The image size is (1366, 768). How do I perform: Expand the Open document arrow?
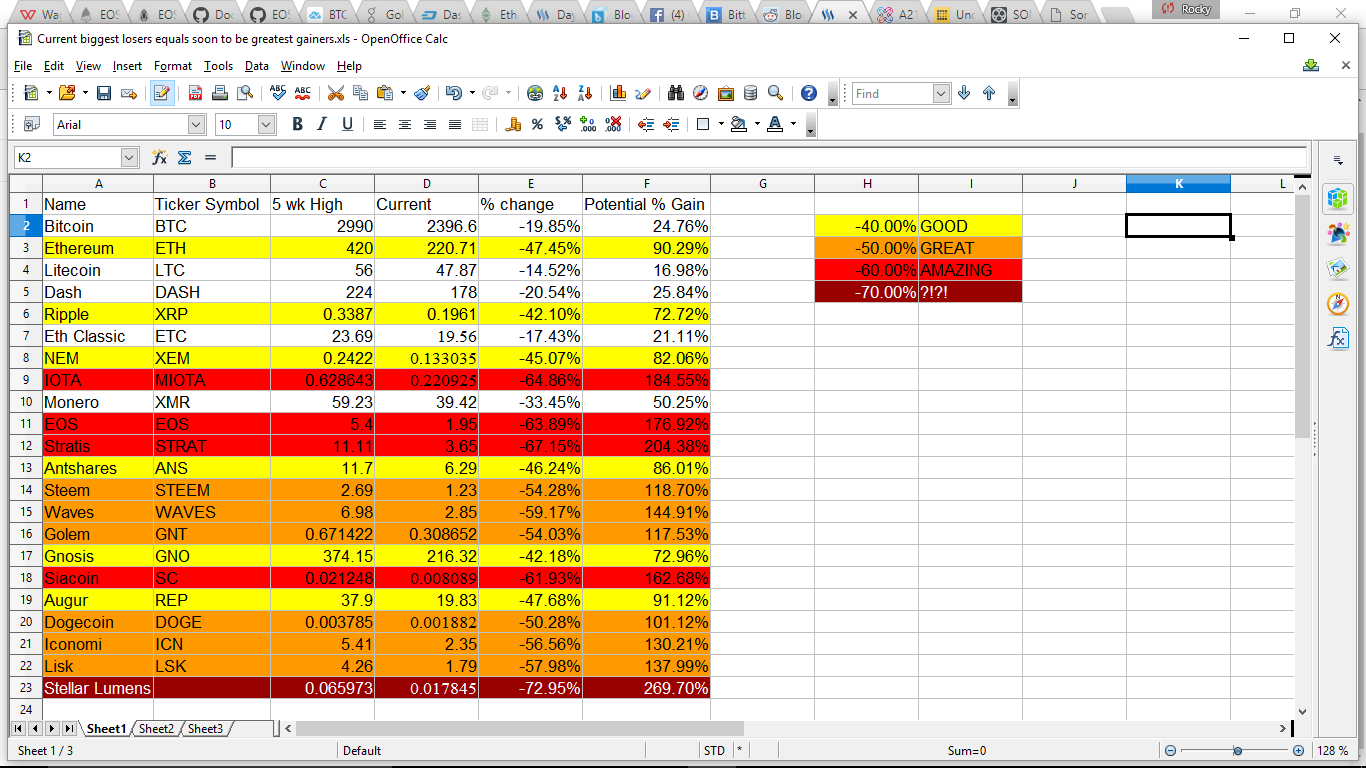[x=83, y=93]
